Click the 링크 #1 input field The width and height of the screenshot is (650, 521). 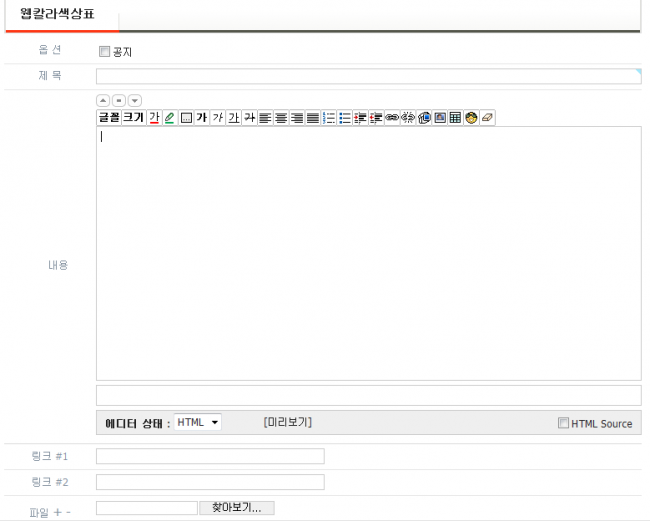(x=210, y=456)
